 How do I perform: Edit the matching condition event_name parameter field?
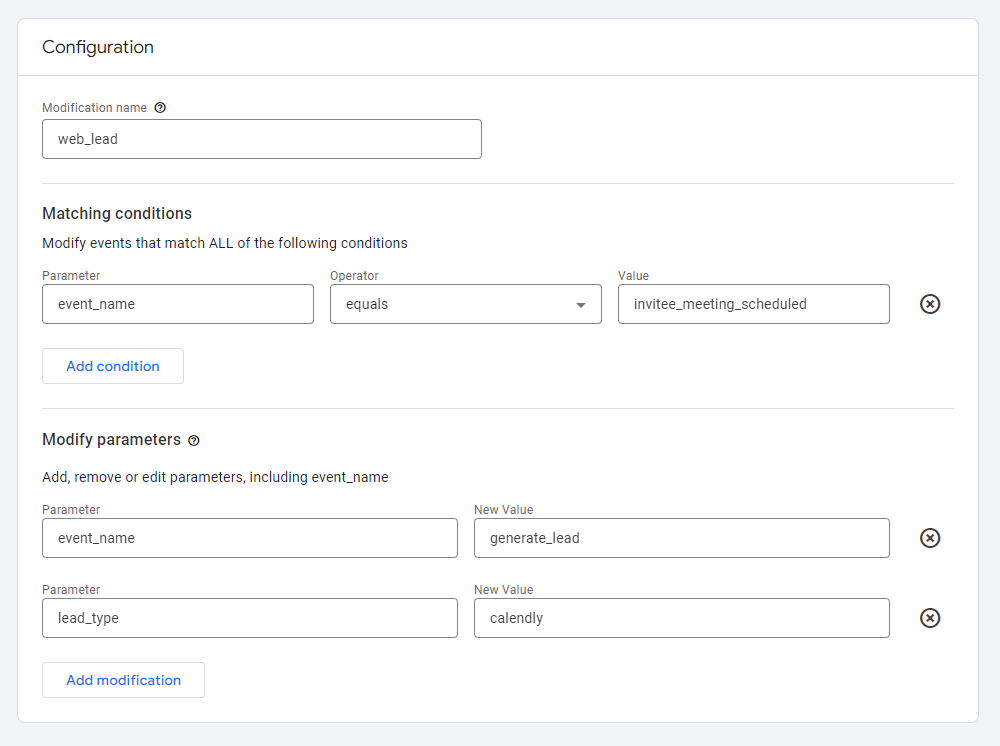click(178, 304)
